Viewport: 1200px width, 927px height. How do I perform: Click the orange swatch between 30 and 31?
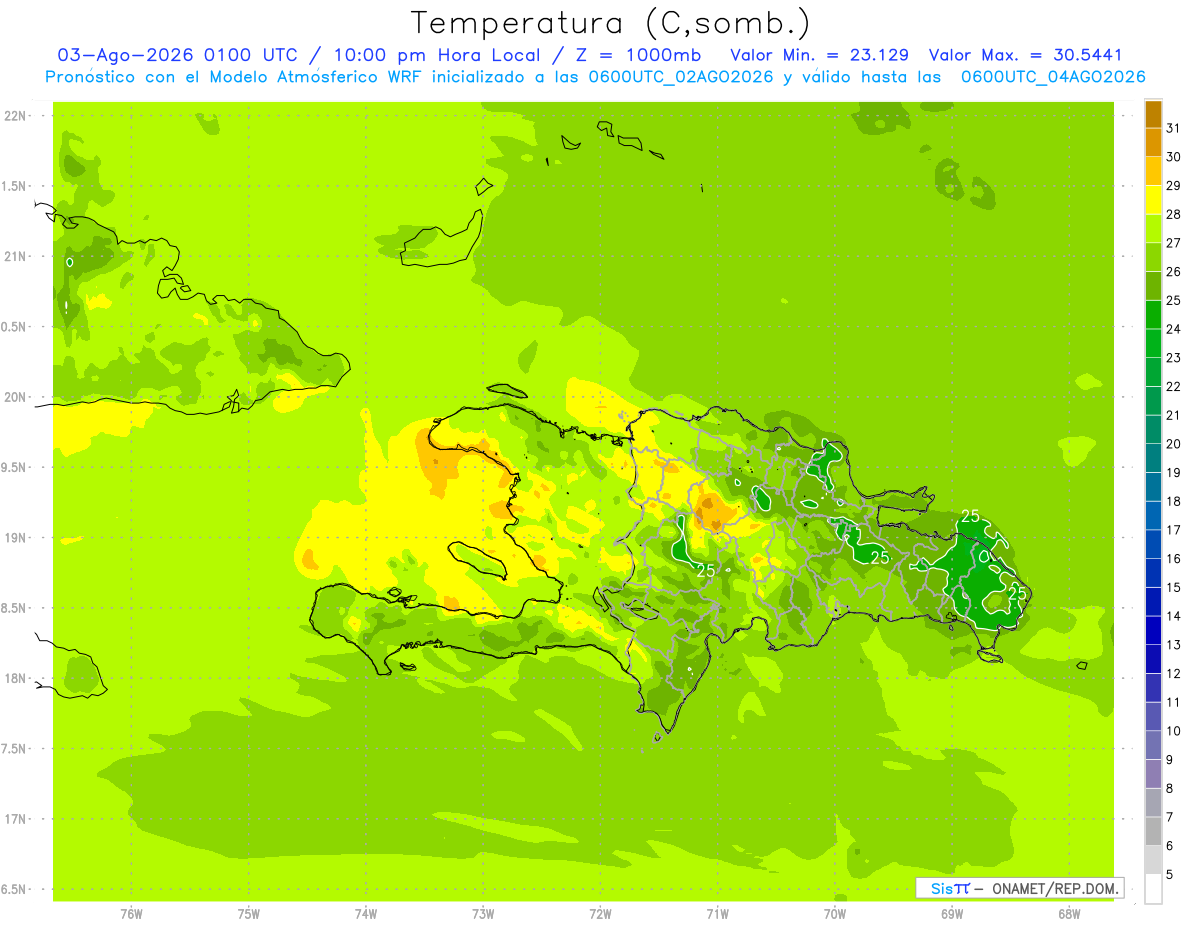tap(1153, 142)
